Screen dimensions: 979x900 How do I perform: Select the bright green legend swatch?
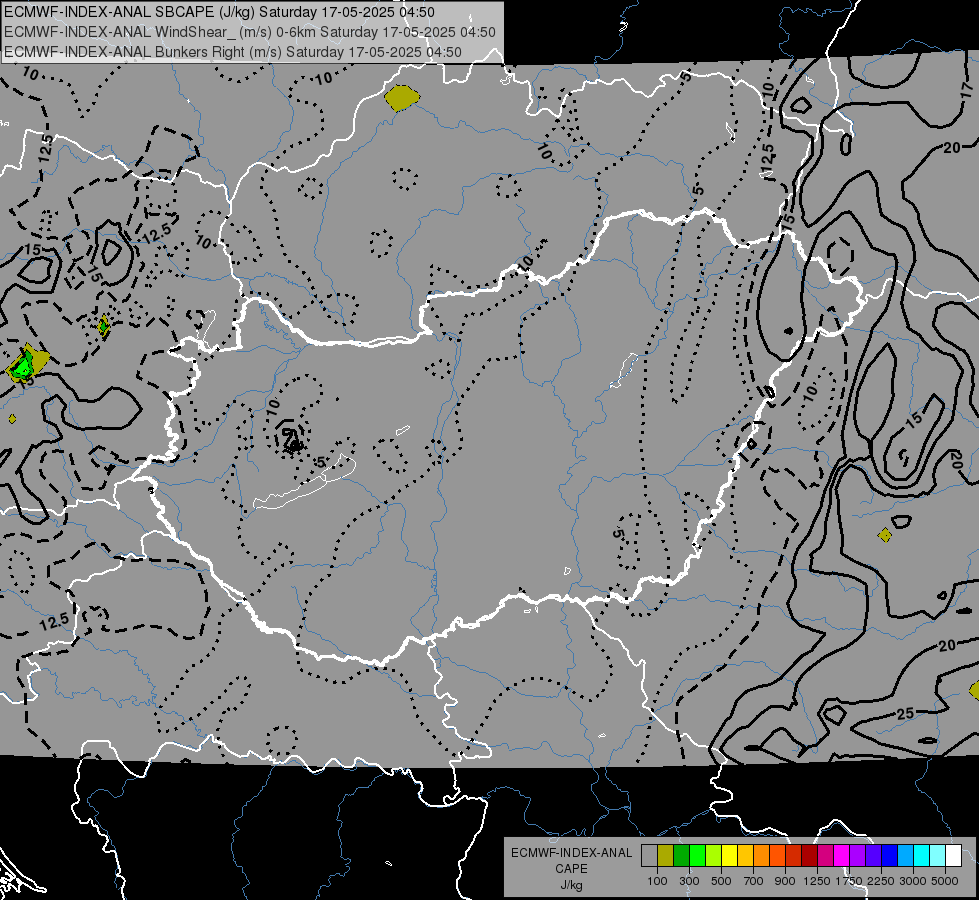pos(697,855)
